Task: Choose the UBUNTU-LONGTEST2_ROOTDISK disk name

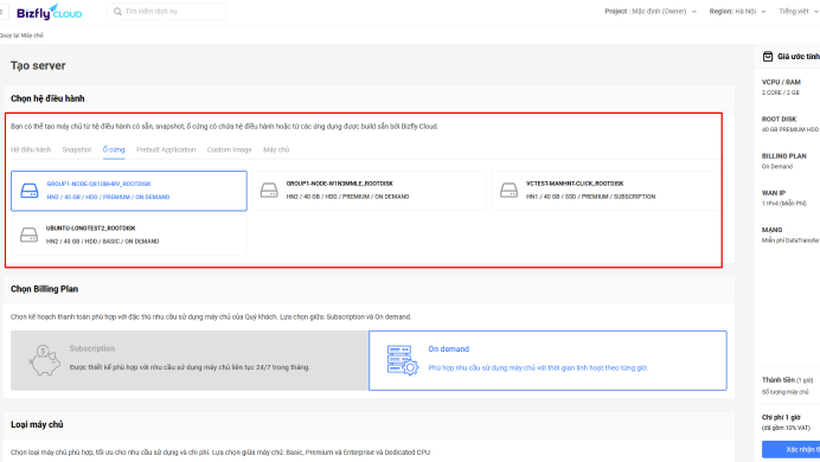Action: 90,228
